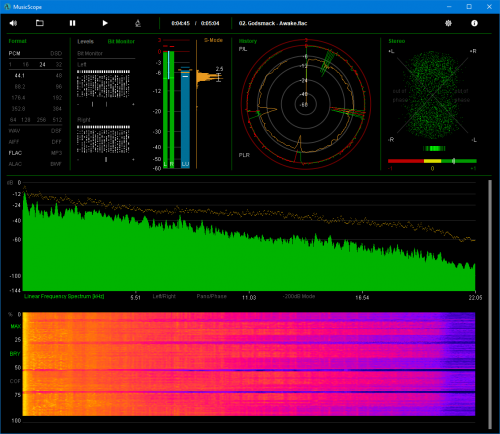
Task: Switch to the Bit Monitor tab
Action: pos(121,41)
